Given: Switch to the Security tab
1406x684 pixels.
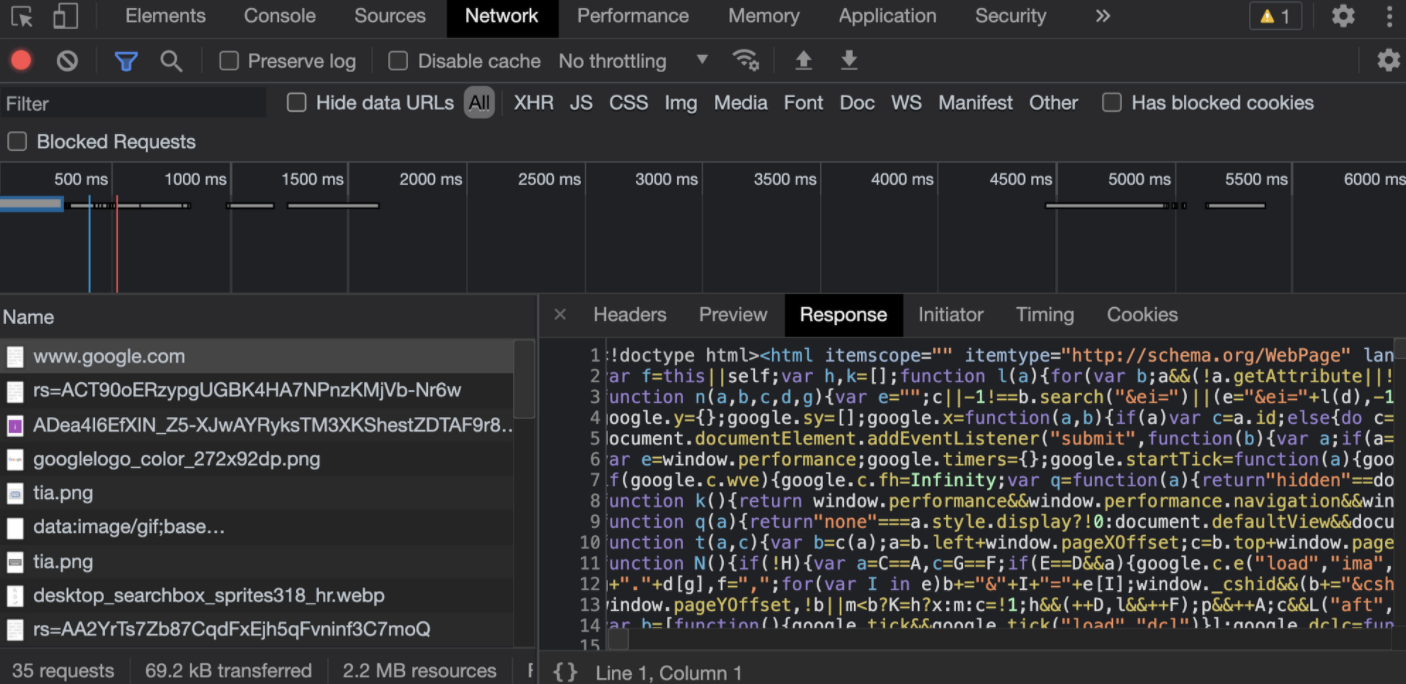Looking at the screenshot, I should (x=1010, y=16).
